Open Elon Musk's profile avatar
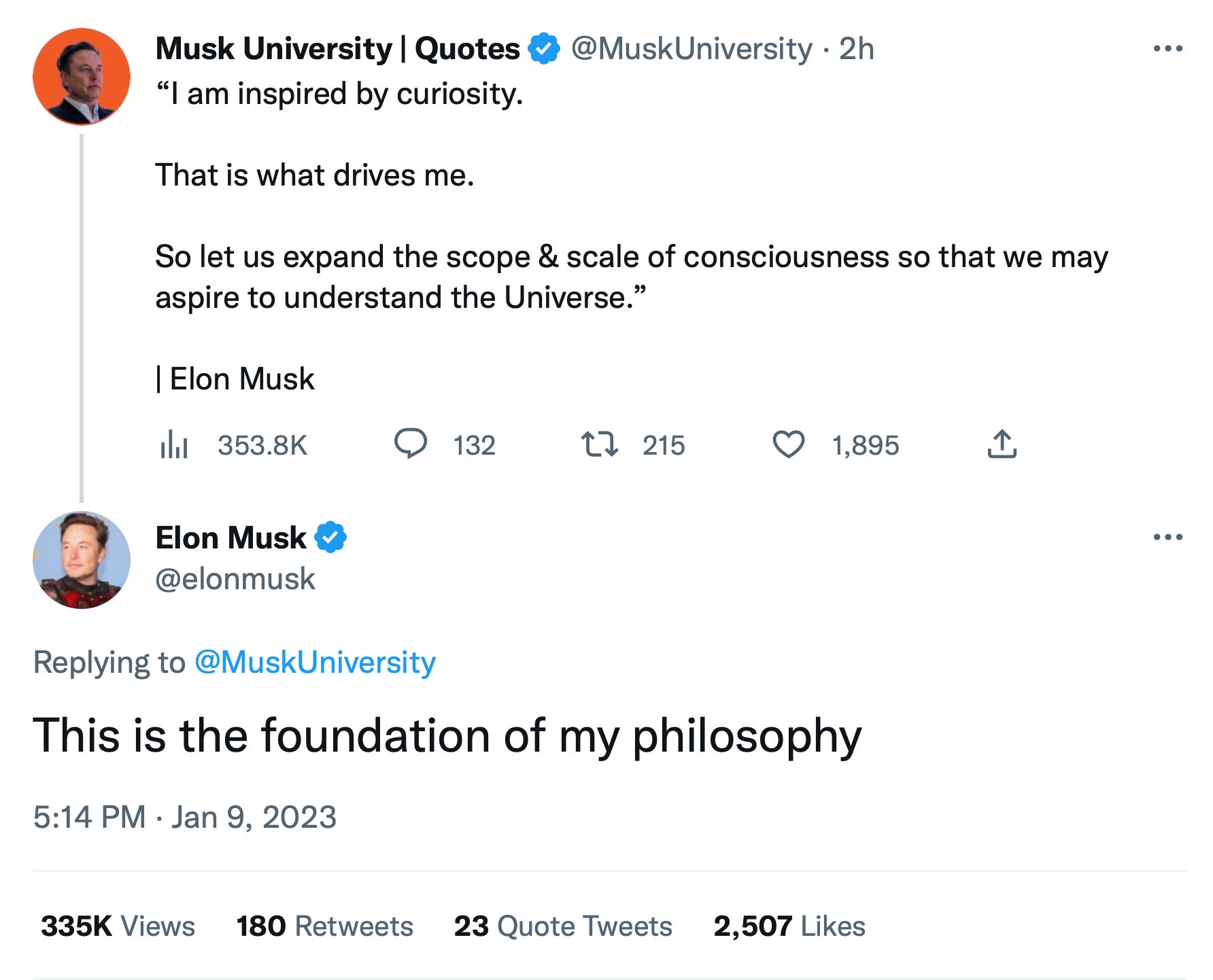1213x980 pixels. pos(82,560)
